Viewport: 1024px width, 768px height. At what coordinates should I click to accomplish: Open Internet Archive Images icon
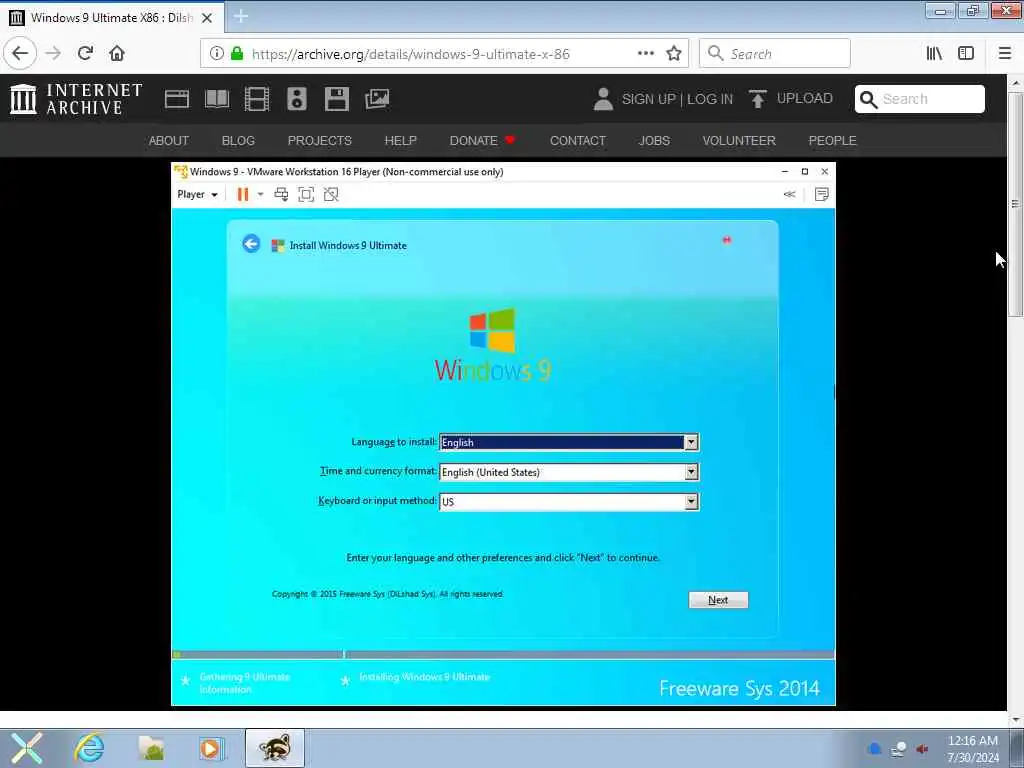click(x=377, y=99)
